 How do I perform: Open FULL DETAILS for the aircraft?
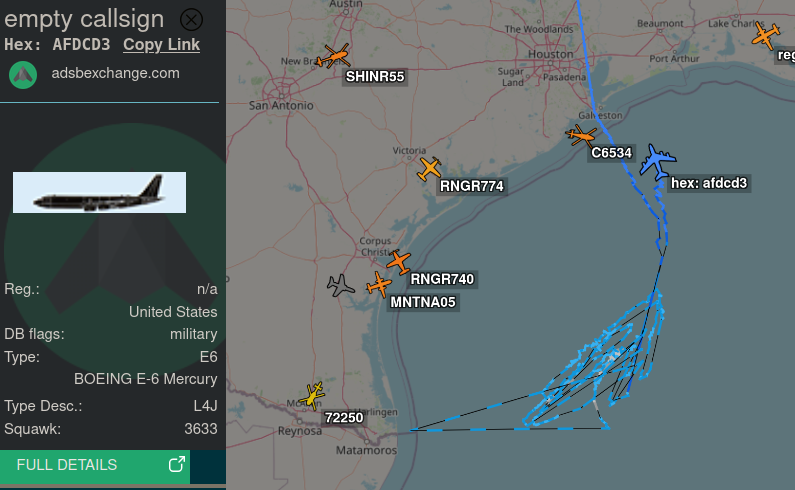click(x=95, y=465)
